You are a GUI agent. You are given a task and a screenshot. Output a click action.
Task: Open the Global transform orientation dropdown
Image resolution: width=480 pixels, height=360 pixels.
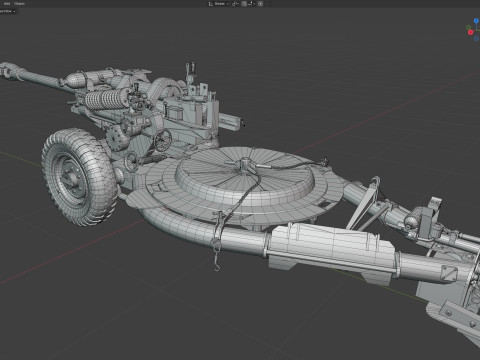[x=219, y=4]
